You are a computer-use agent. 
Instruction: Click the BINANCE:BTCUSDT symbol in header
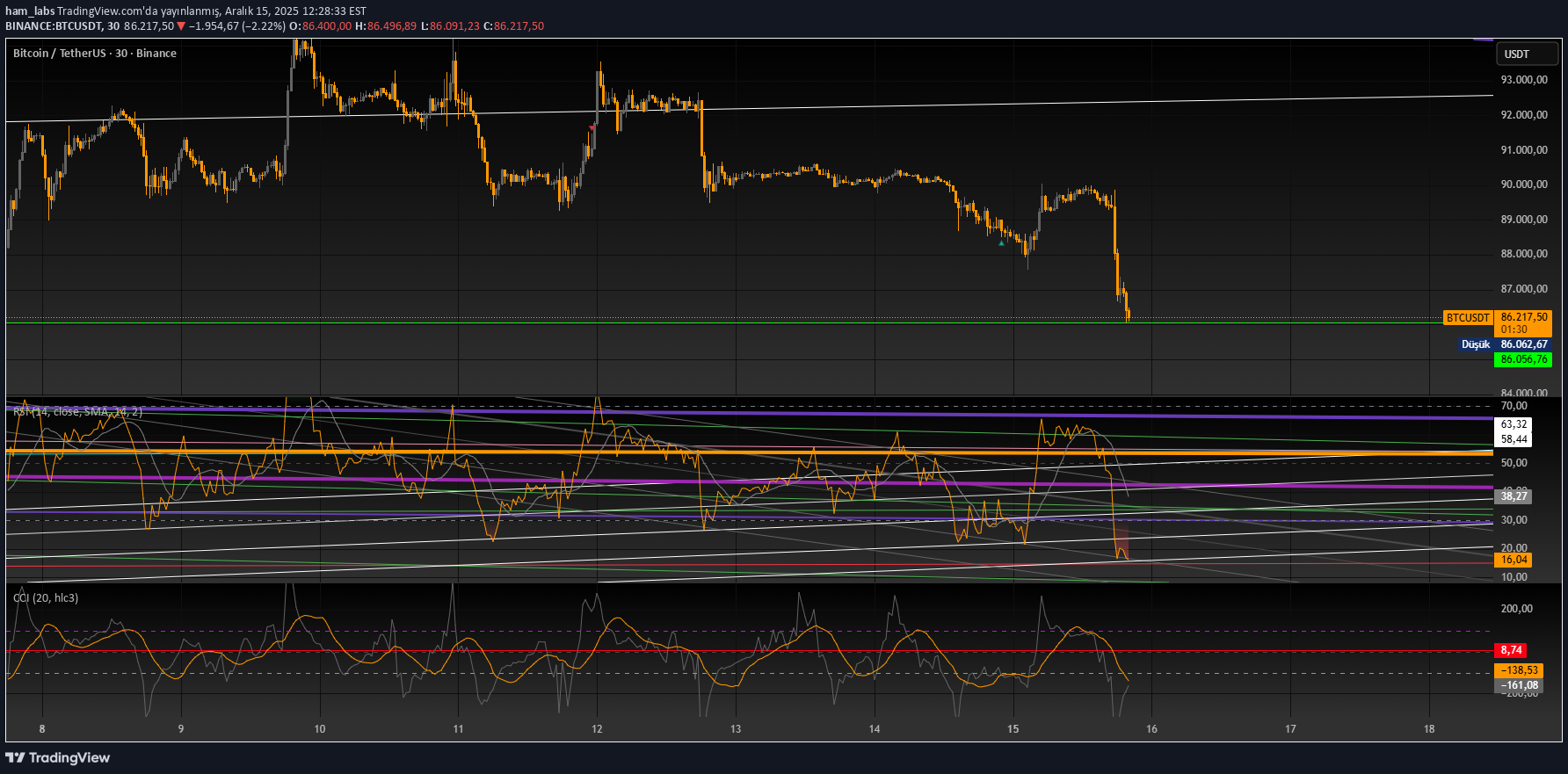54,26
